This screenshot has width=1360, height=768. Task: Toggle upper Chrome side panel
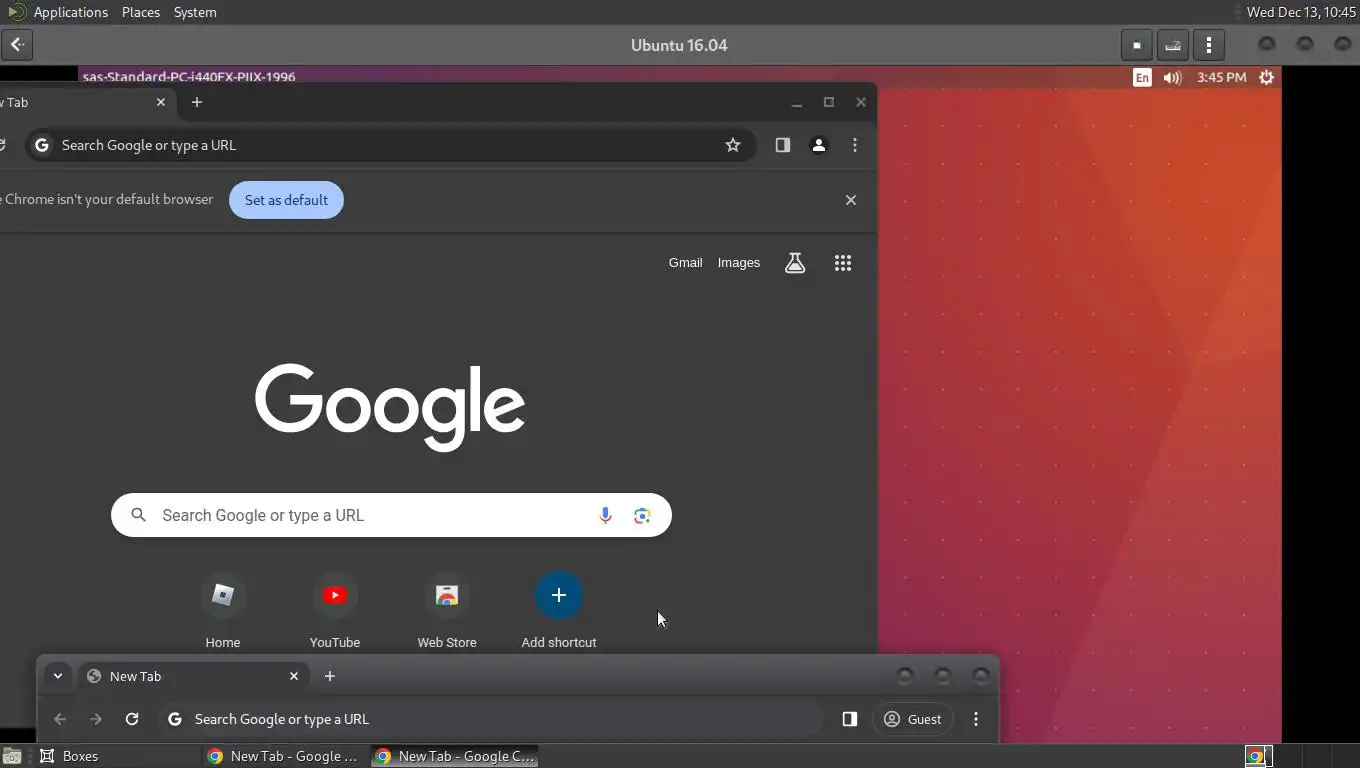pos(783,145)
